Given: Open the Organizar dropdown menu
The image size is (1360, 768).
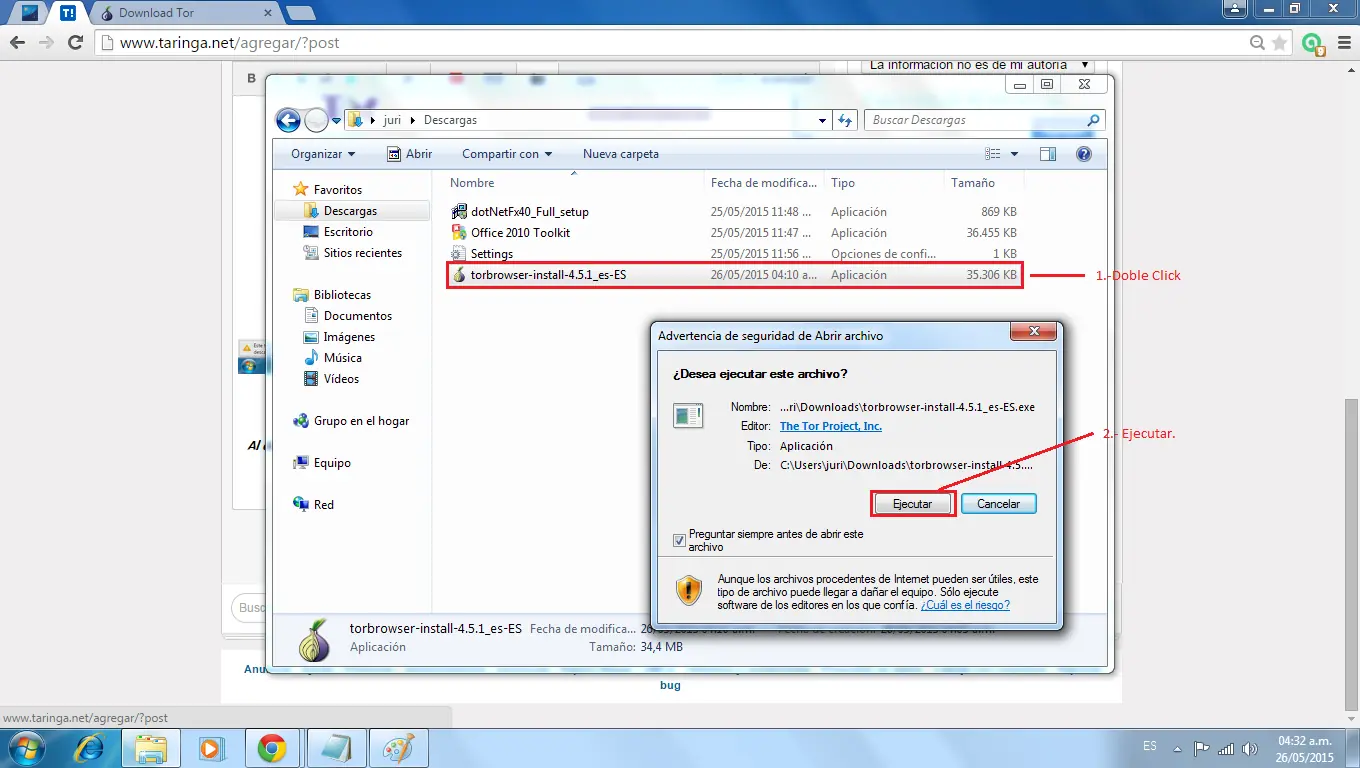Looking at the screenshot, I should click(x=323, y=154).
